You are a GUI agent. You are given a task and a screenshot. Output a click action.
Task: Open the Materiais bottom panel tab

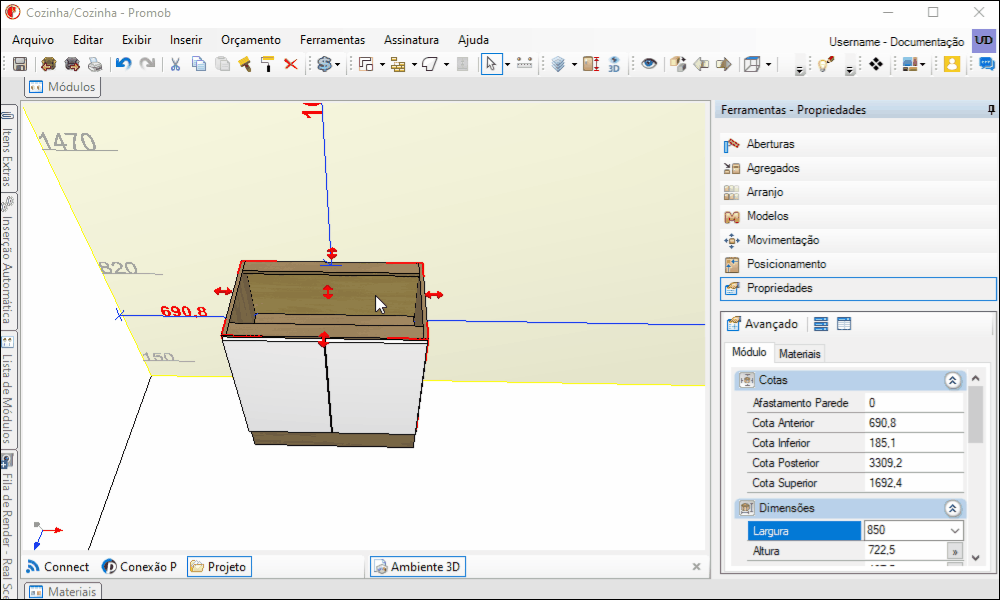(x=63, y=592)
